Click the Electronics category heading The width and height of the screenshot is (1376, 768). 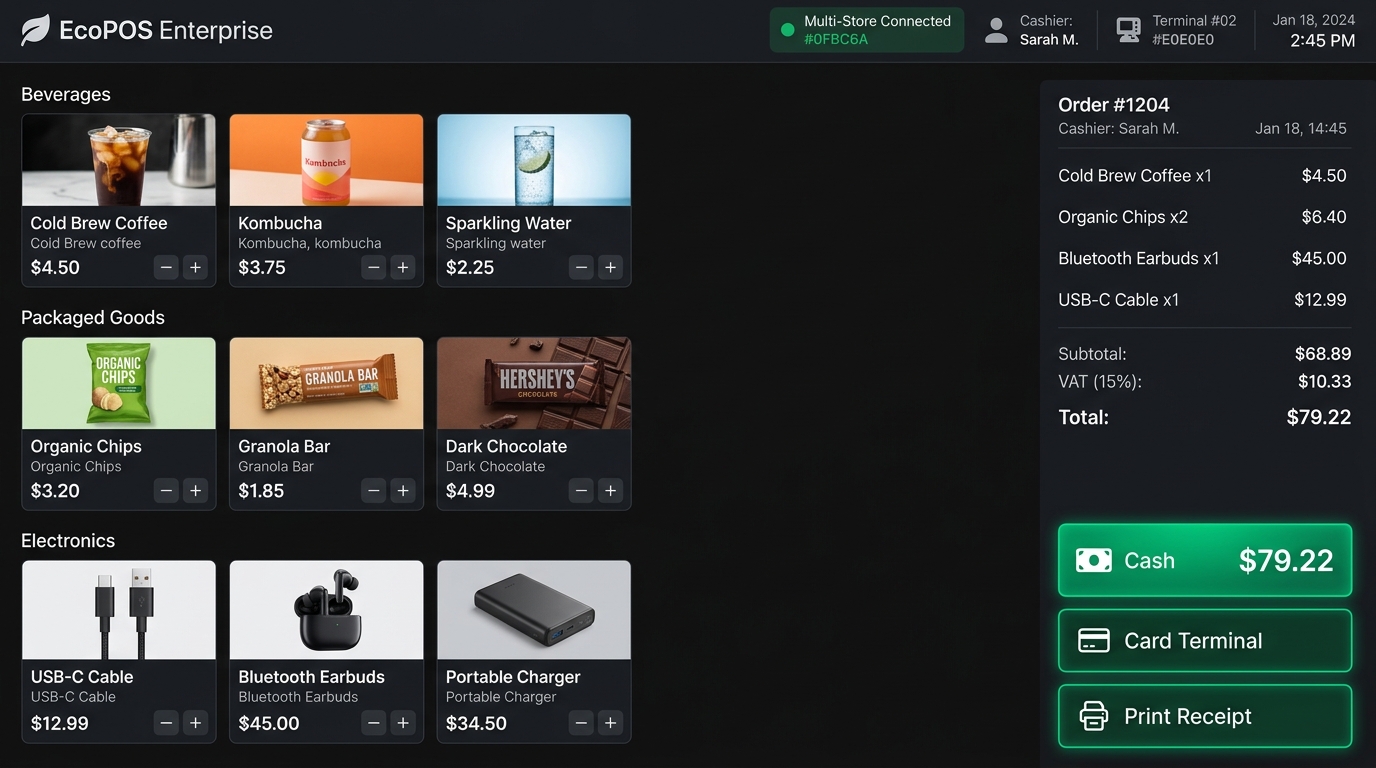point(68,541)
